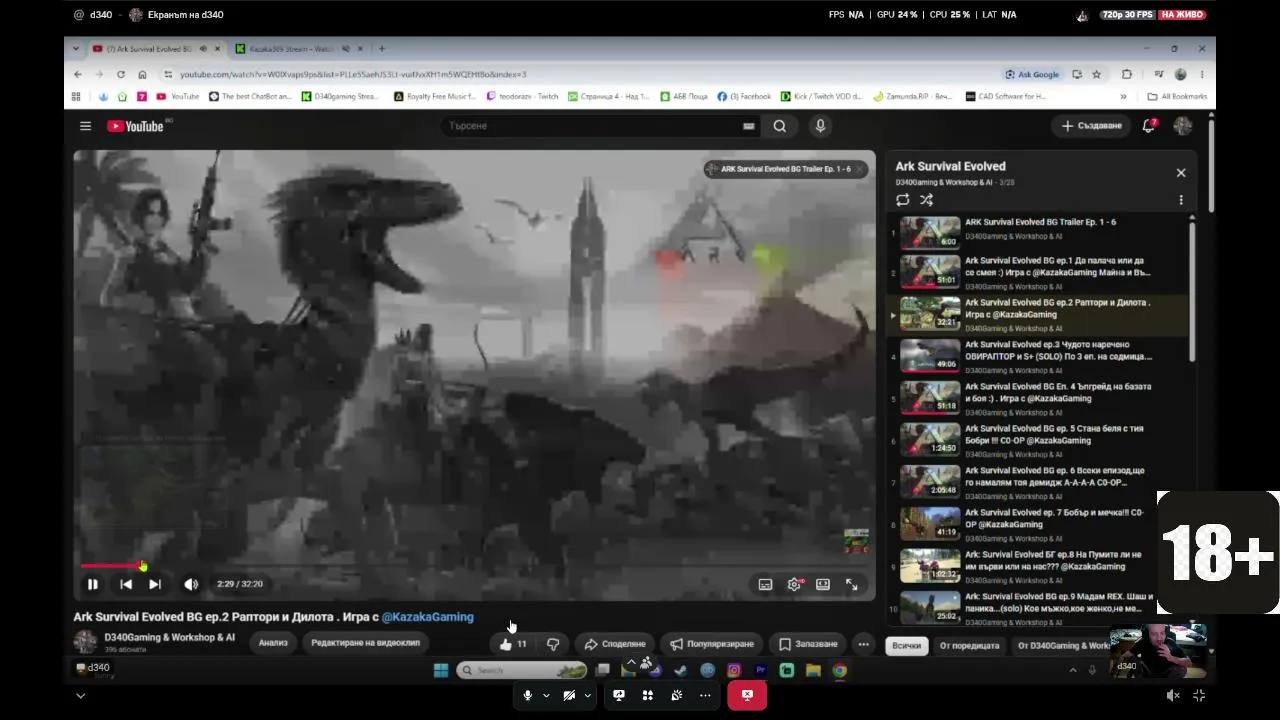The image size is (1280, 720).
Task: Dislike the video with thumbs down
Action: point(553,644)
